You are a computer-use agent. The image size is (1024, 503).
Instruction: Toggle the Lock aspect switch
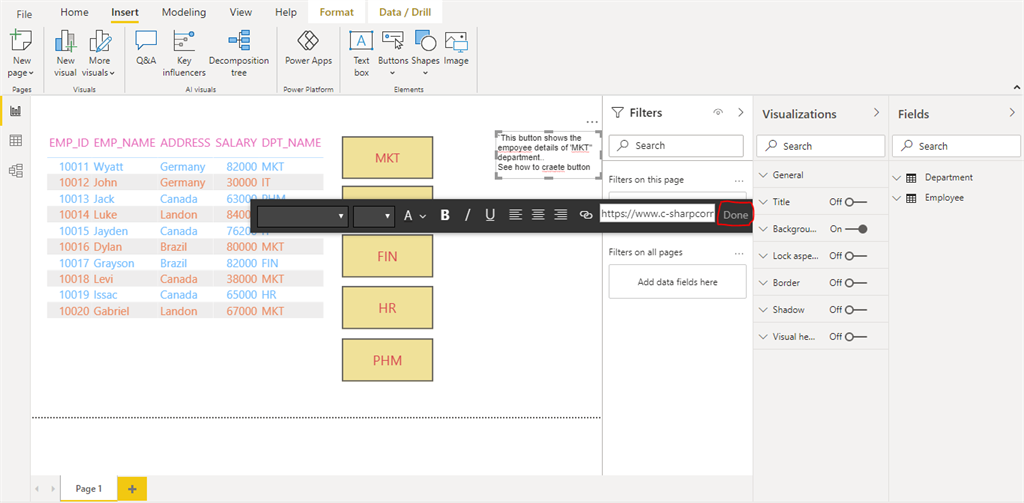coord(856,256)
